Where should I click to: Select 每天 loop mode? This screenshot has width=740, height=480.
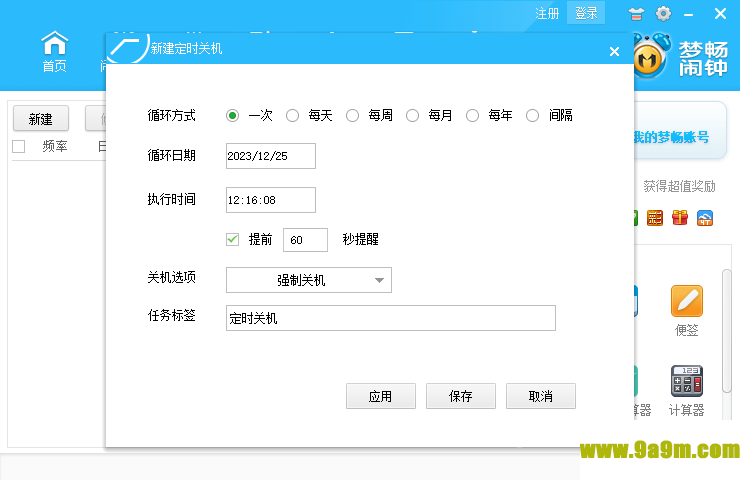coord(292,116)
